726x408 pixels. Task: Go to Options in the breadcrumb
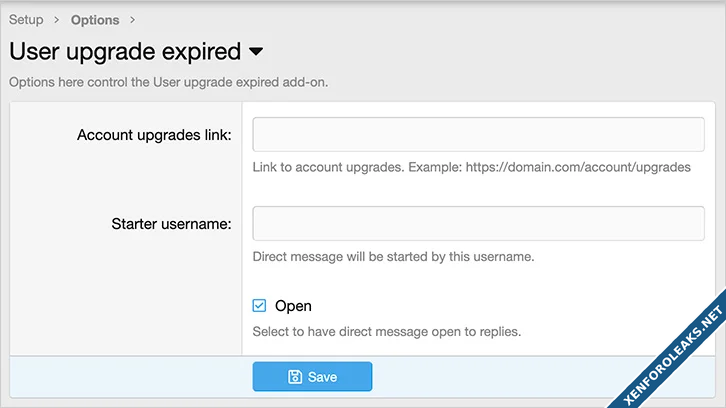point(95,20)
